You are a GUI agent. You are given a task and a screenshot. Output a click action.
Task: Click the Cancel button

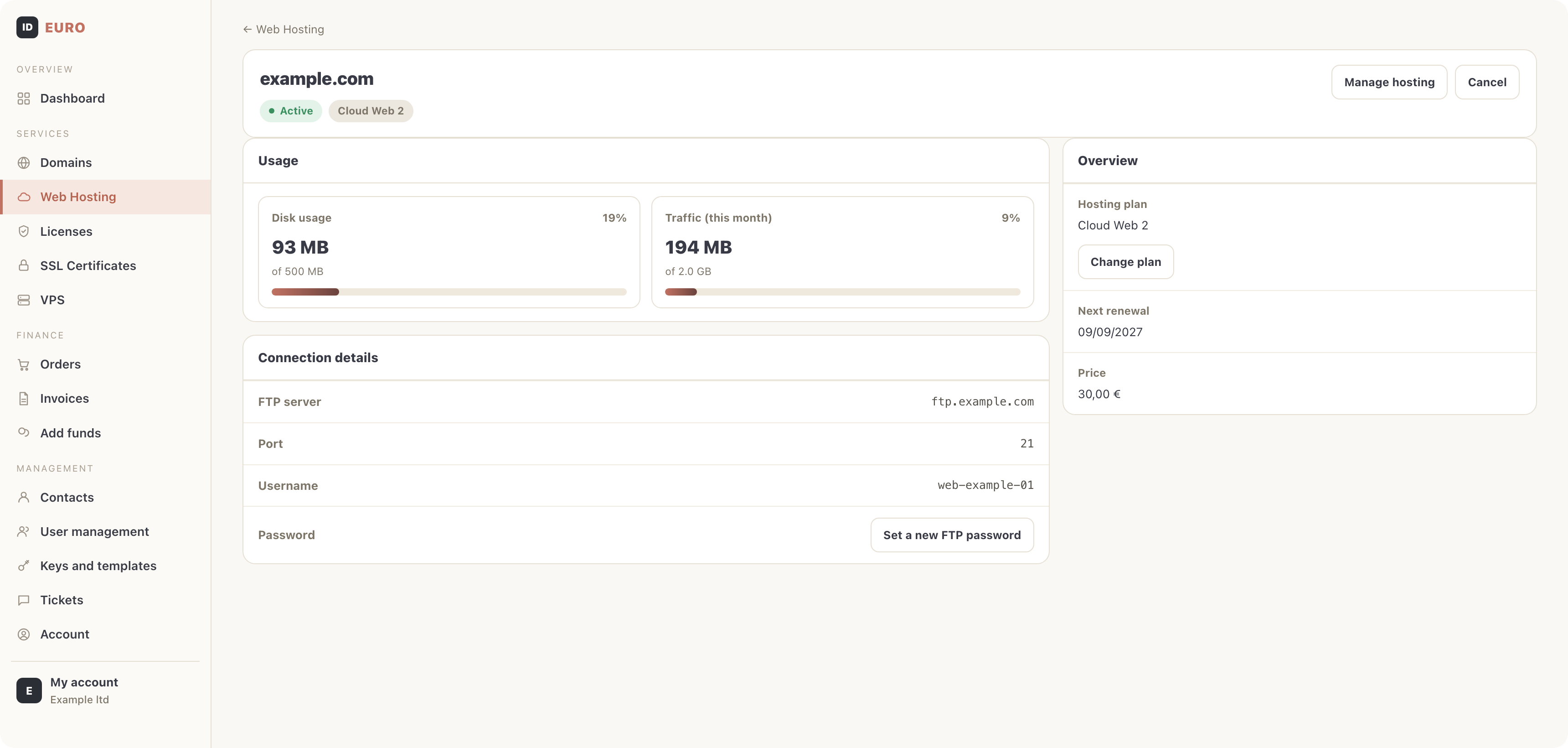[x=1486, y=82]
